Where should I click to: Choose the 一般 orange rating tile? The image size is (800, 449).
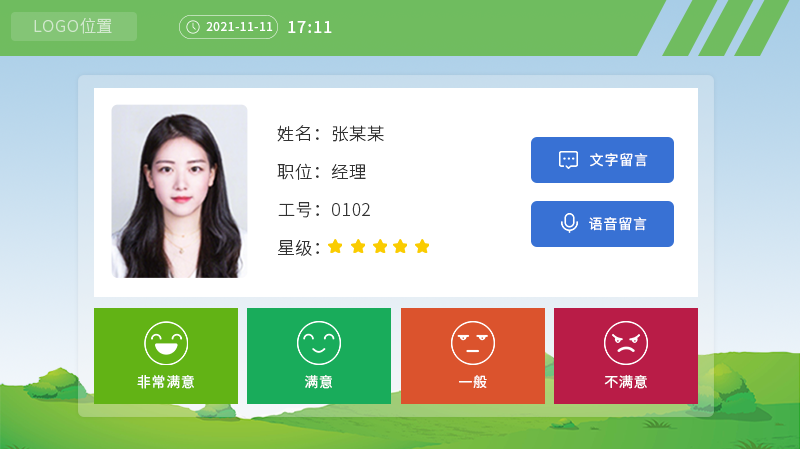pyautogui.click(x=473, y=356)
